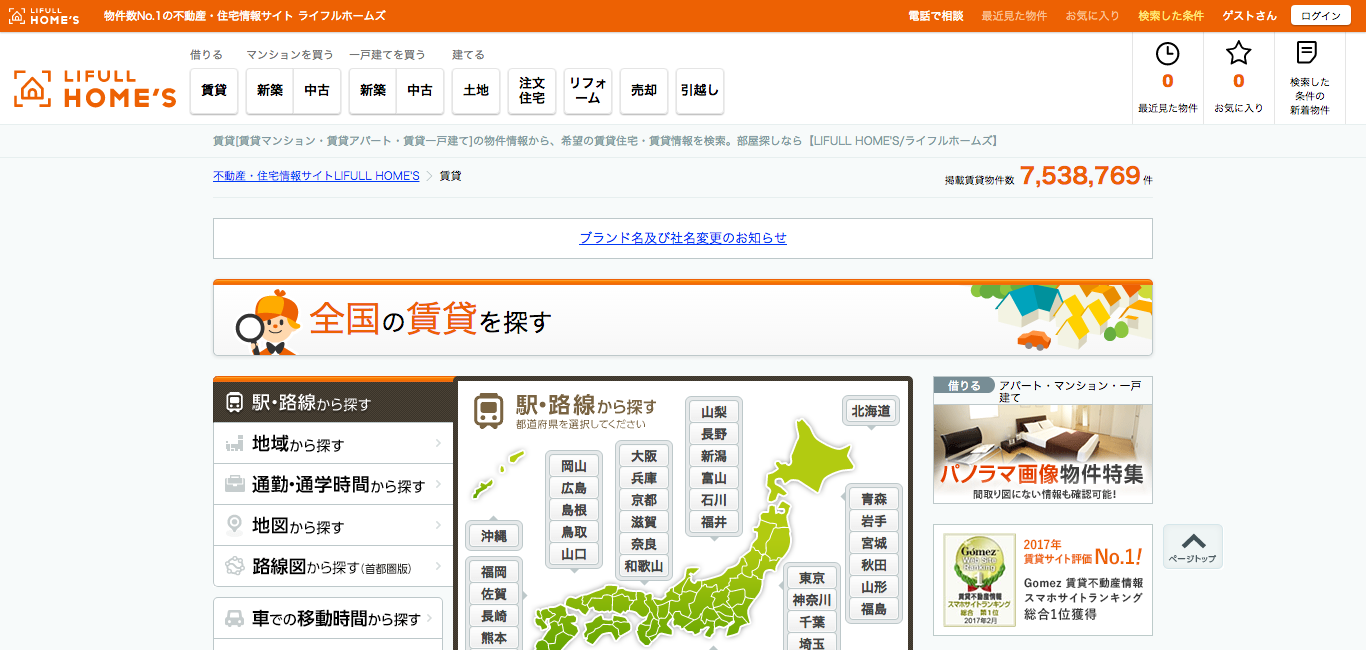Viewport: 1366px width, 650px height.
Task: Expand 車での移動時間から探す chevron arrow
Action: coord(429,618)
